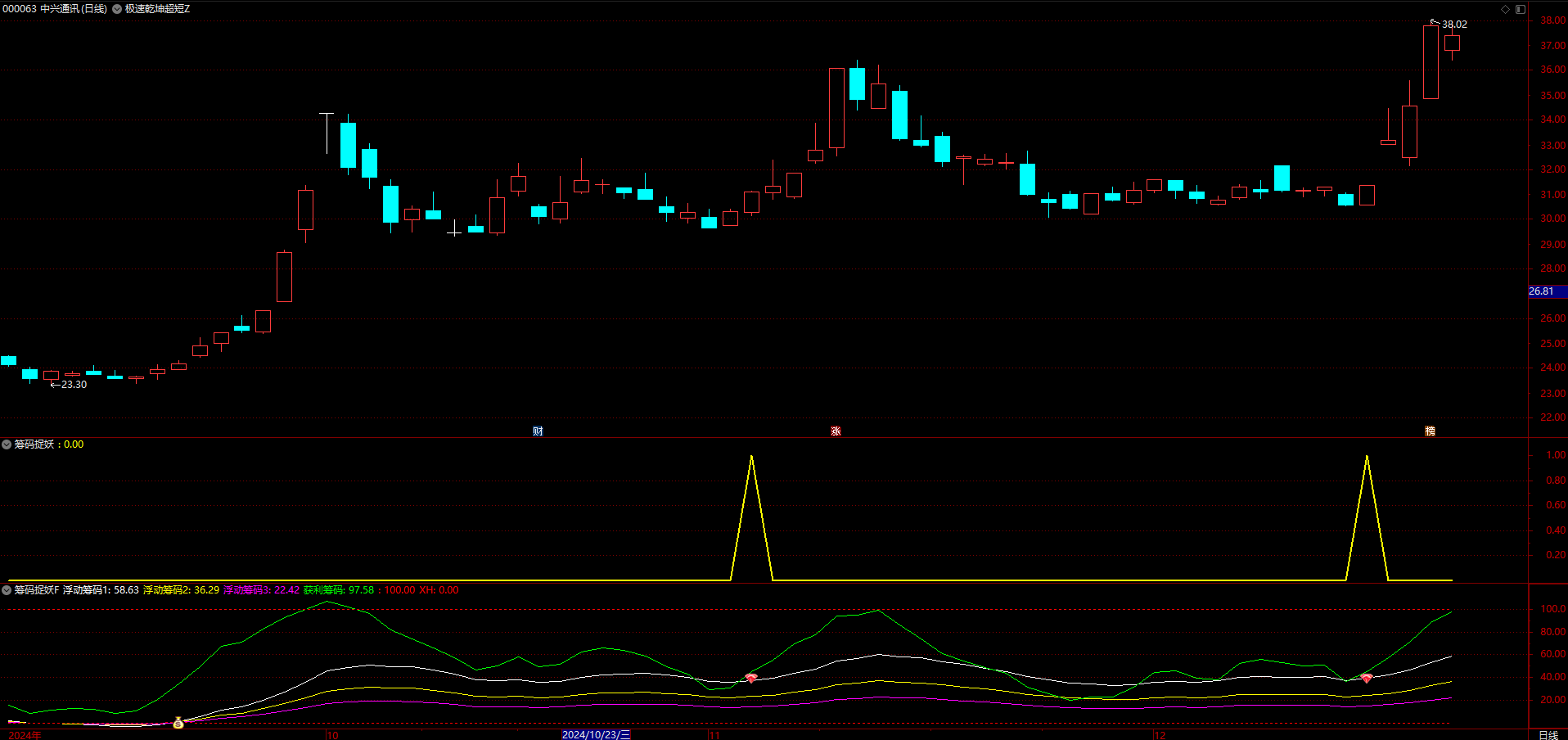Click the 涨 event marker below the chart
Image resolution: width=1568 pixels, height=740 pixels.
pos(836,431)
